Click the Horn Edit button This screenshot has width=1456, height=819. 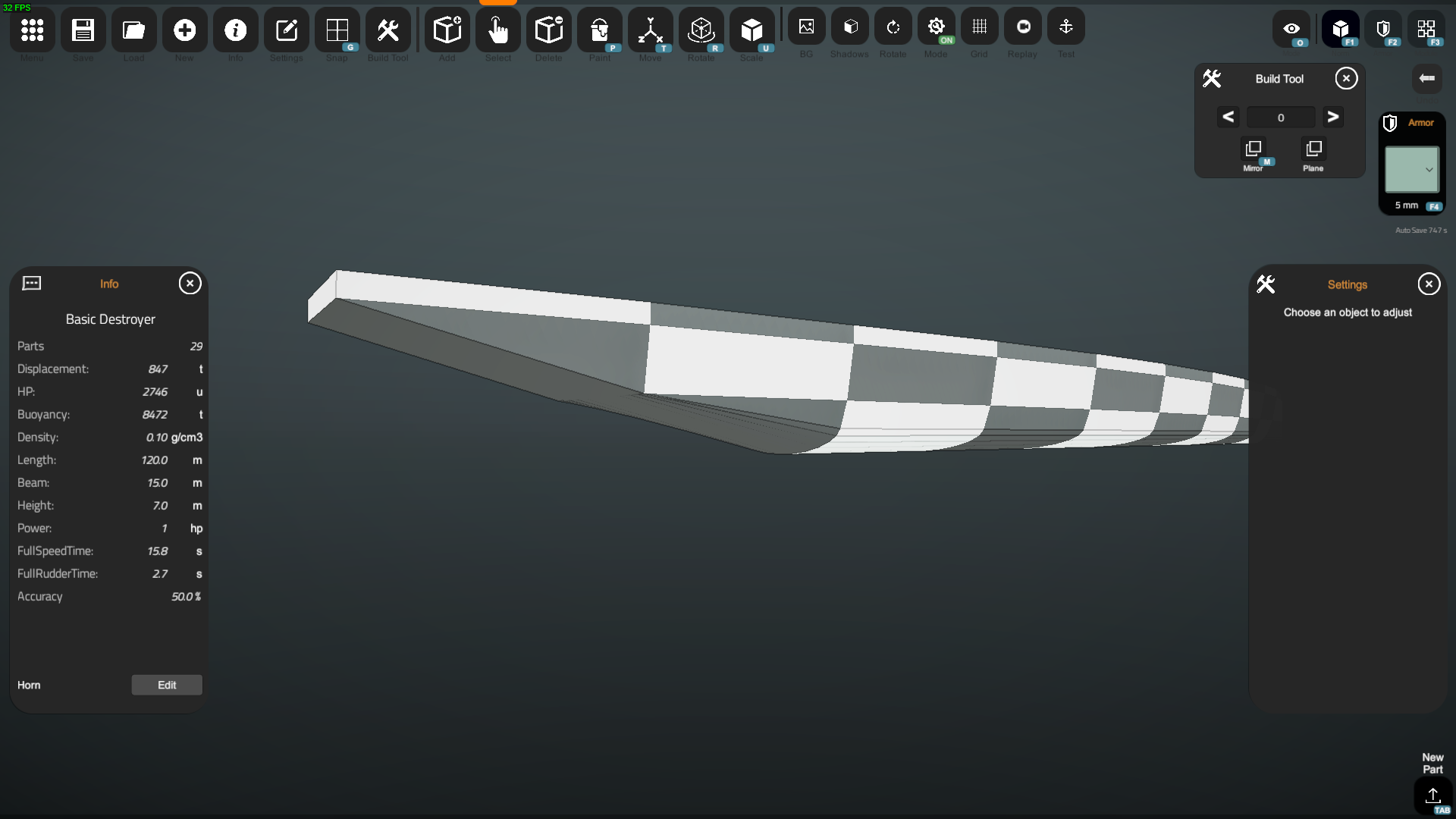(x=167, y=685)
